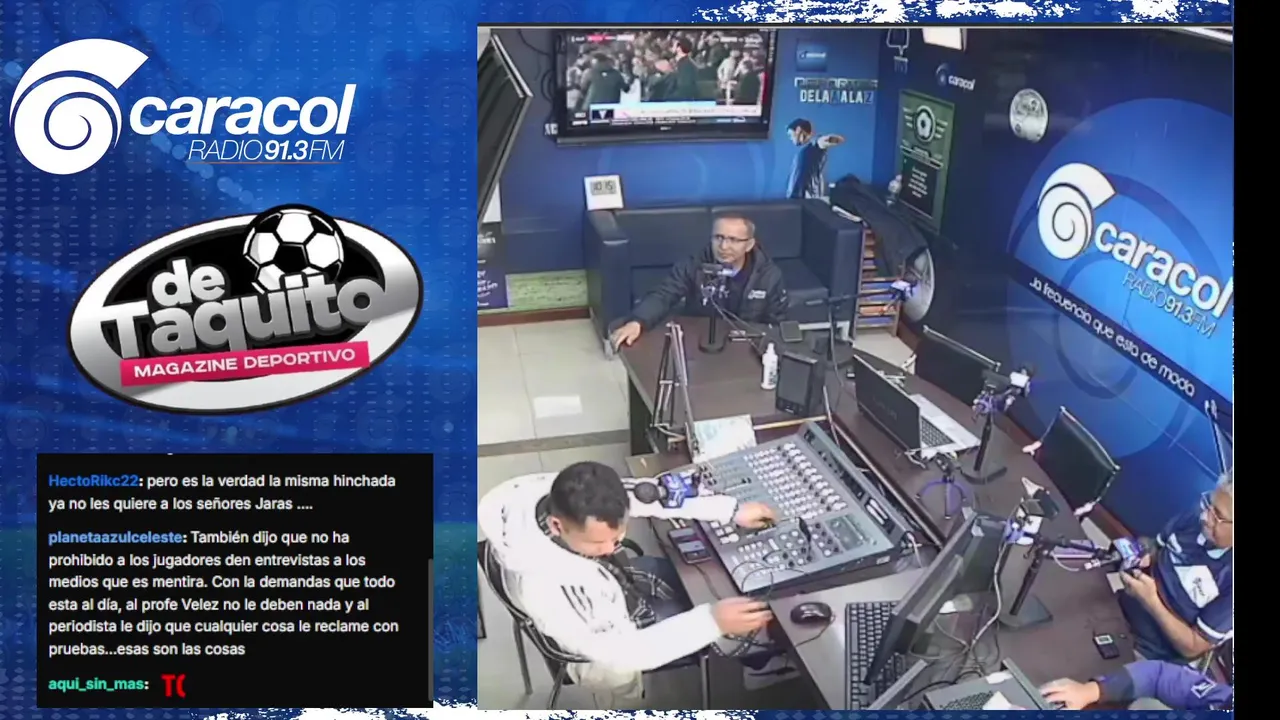This screenshot has height=720, width=1280.
Task: Select username planetaazulceleste in chat
Action: tap(115, 537)
